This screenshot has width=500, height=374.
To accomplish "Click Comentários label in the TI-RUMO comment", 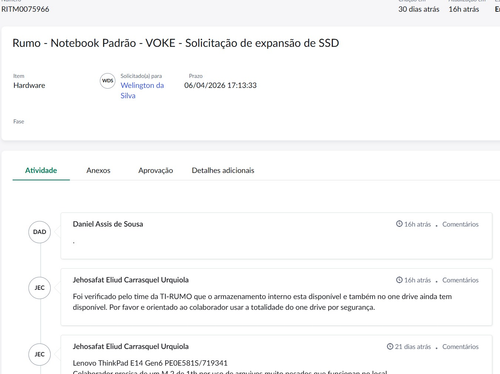I will click(x=460, y=280).
